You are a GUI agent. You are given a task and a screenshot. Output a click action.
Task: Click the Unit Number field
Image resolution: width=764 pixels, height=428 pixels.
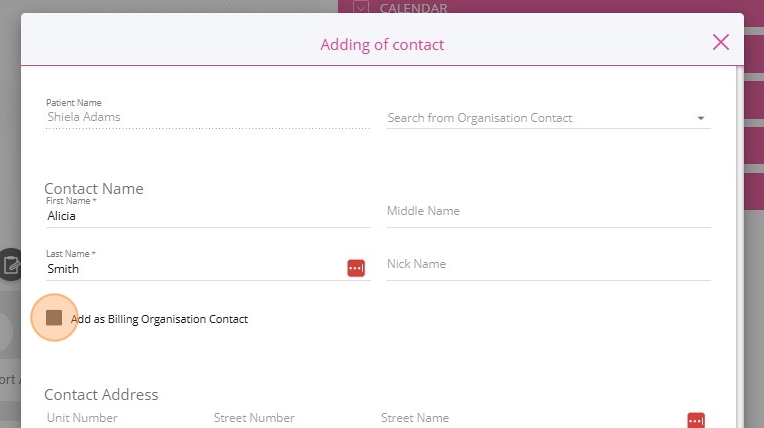pos(120,418)
